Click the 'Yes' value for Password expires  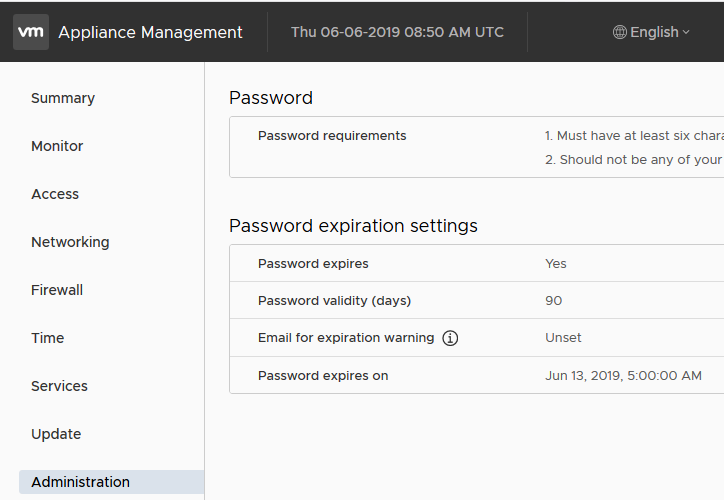[x=555, y=264]
